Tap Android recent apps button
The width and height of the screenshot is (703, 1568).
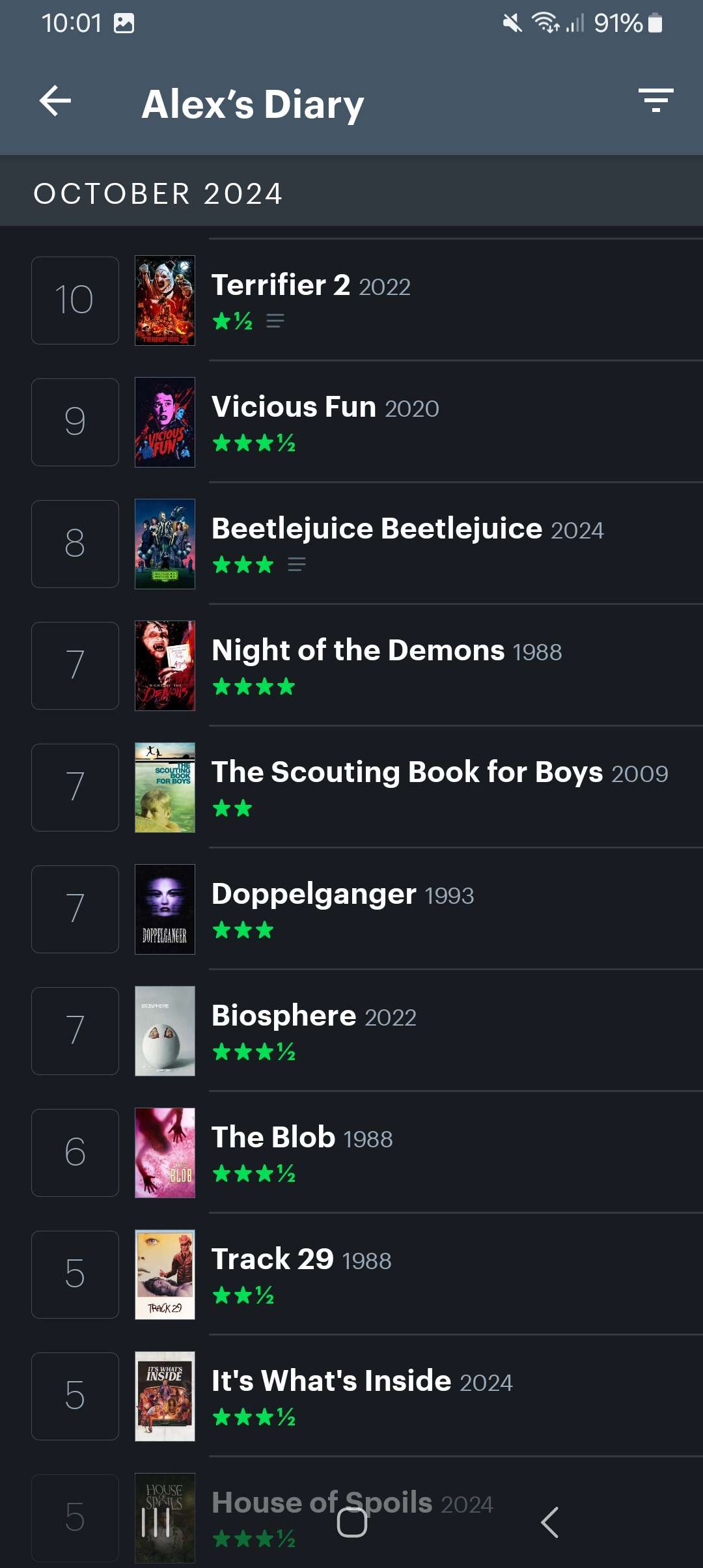click(156, 1522)
